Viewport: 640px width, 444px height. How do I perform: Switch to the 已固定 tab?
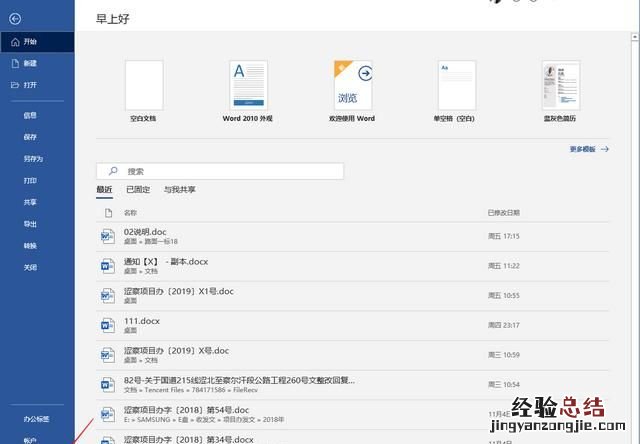[x=138, y=189]
